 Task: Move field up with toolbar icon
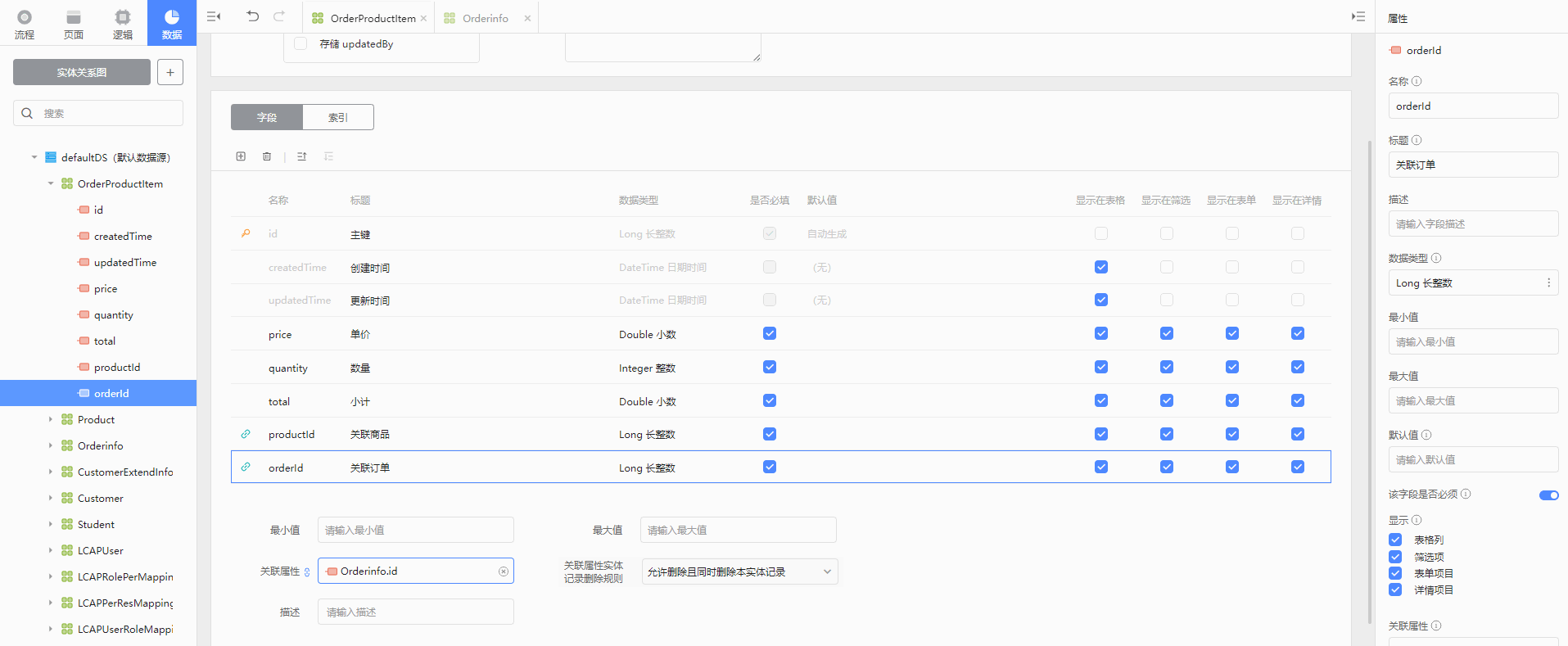(302, 156)
